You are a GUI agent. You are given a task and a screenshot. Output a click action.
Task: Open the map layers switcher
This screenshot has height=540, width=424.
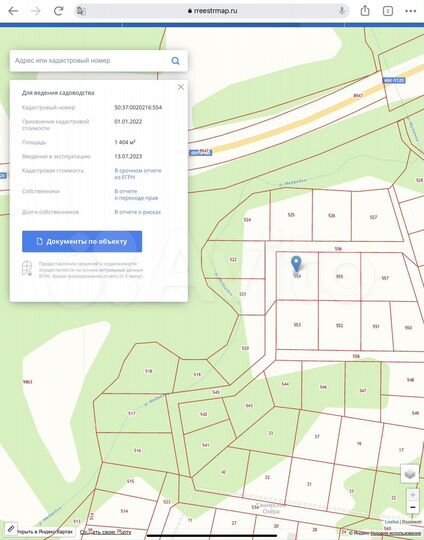point(410,474)
